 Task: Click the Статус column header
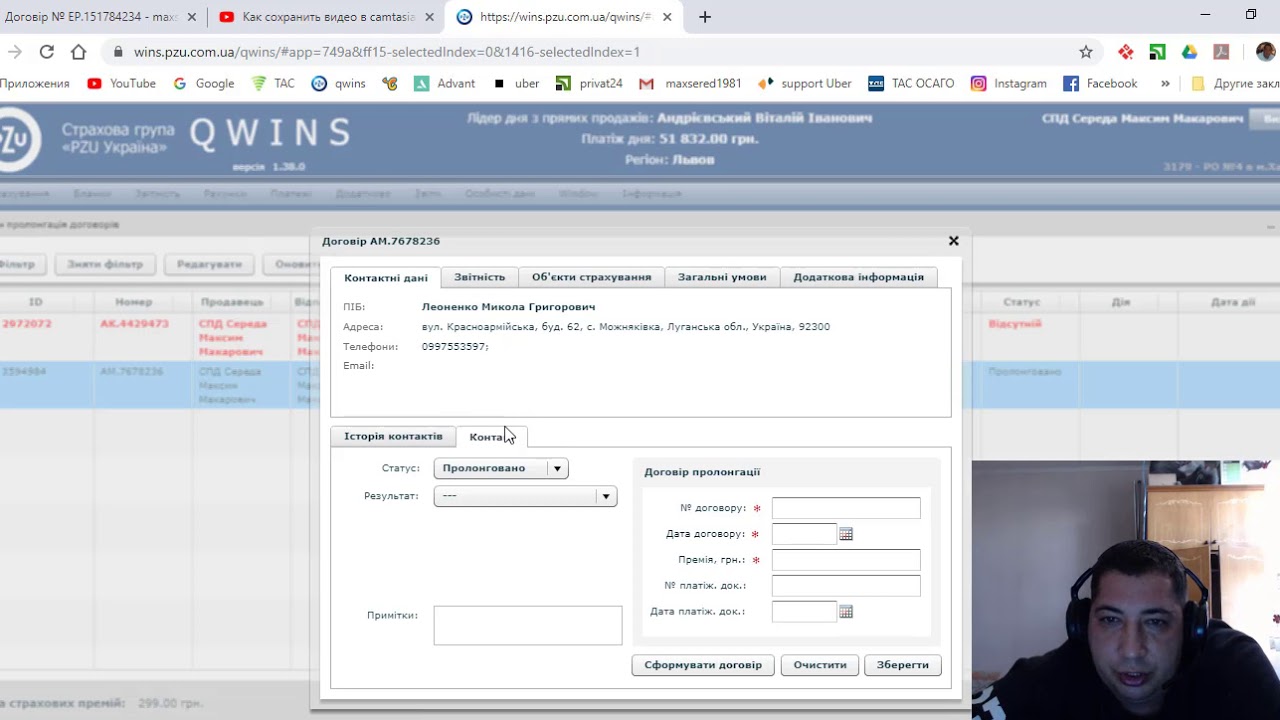coord(1022,302)
